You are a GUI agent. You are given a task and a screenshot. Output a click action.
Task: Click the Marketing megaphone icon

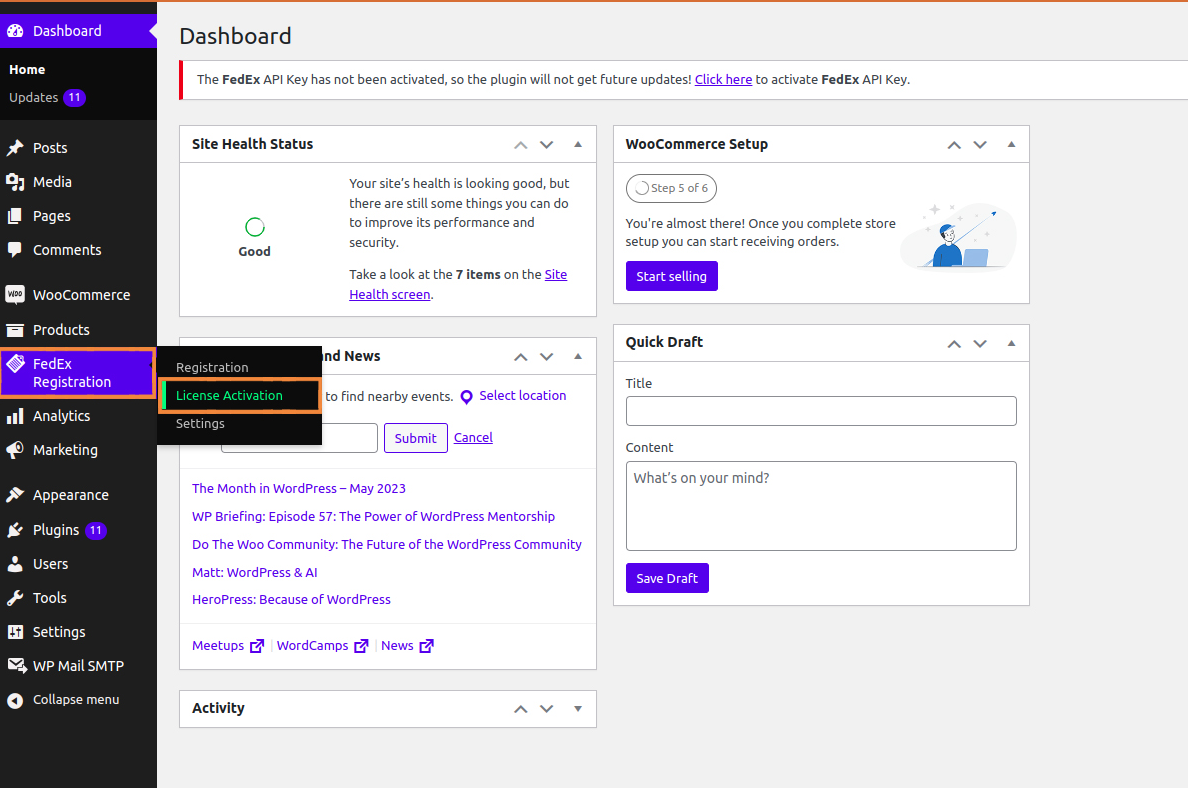[x=15, y=450]
